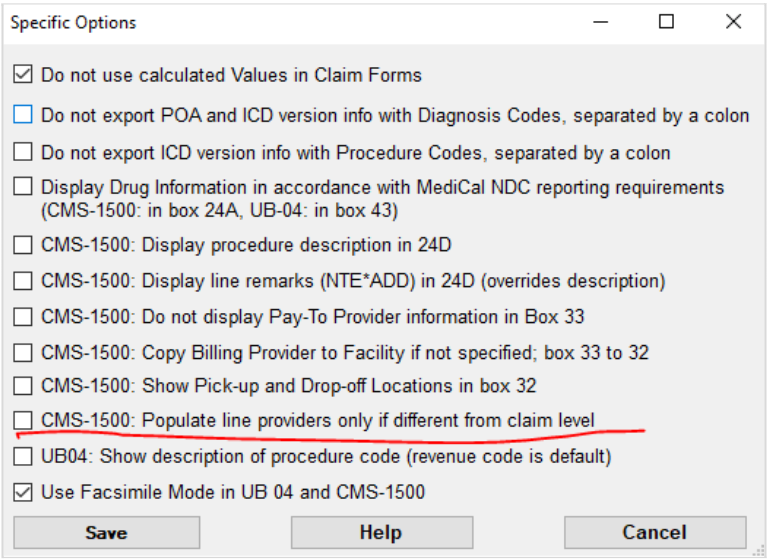This screenshot has height=560, width=770.
Task: Open Help for Specific Options
Action: coord(382,532)
